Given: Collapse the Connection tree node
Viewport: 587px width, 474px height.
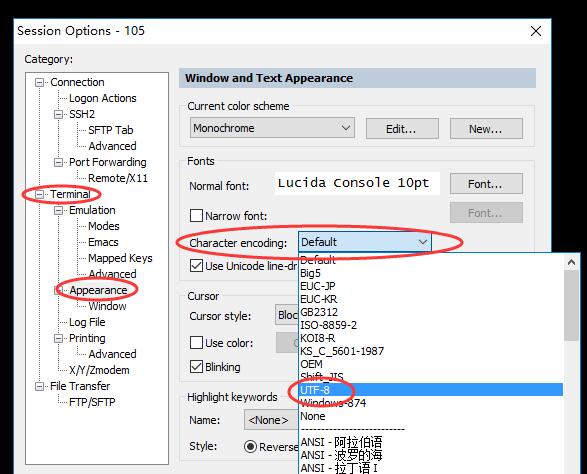Looking at the screenshot, I should pyautogui.click(x=39, y=82).
